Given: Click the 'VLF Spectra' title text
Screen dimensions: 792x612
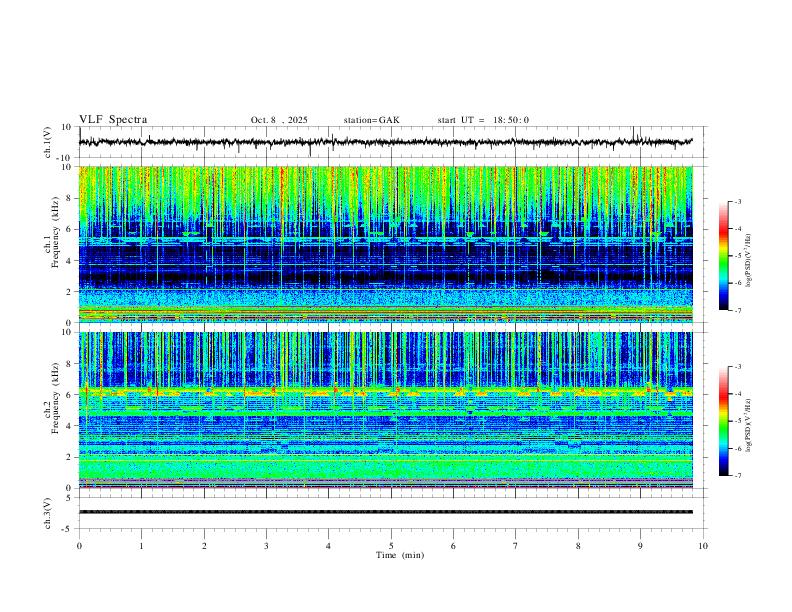Looking at the screenshot, I should tap(113, 120).
